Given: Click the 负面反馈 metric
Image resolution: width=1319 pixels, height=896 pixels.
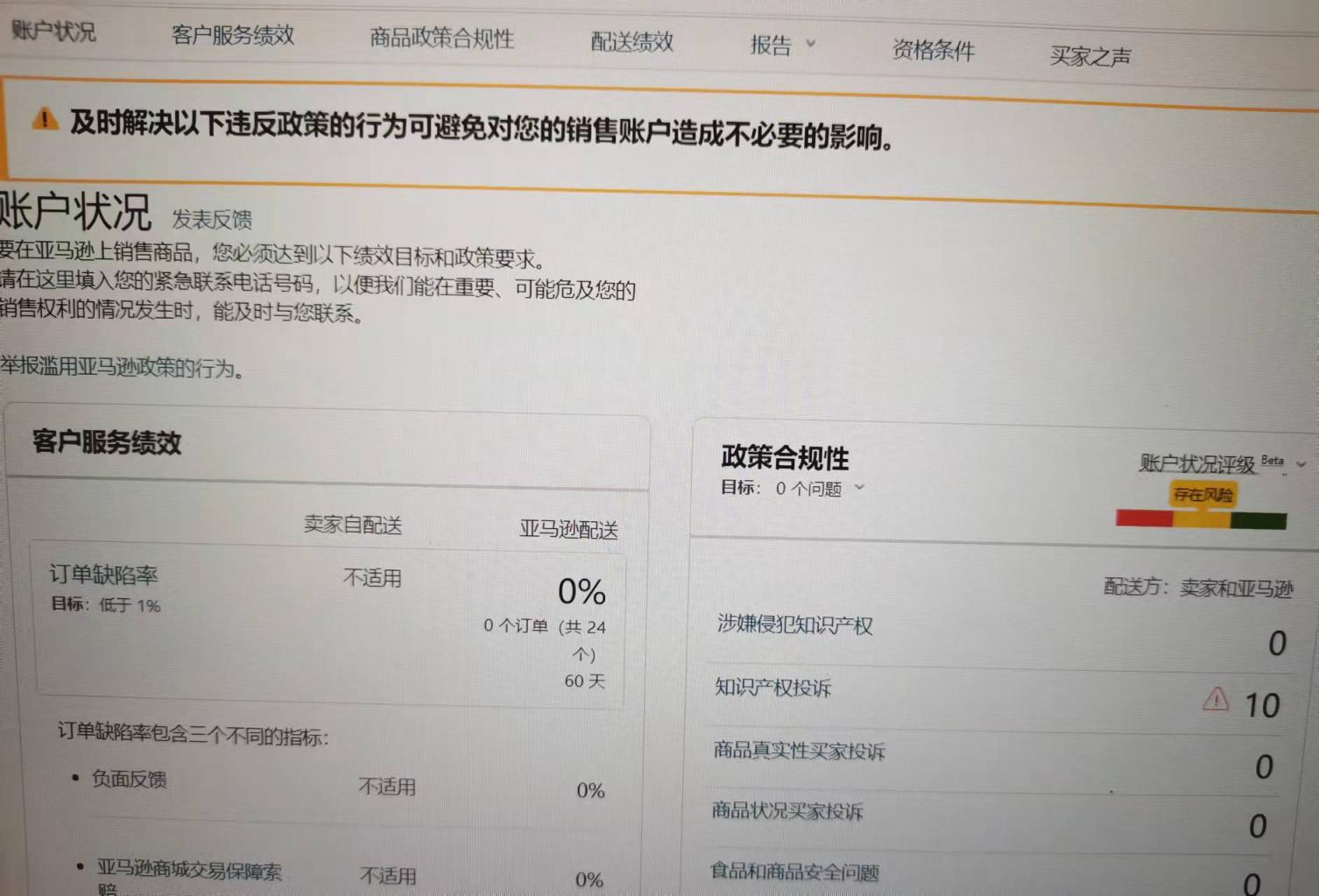Looking at the screenshot, I should [129, 779].
